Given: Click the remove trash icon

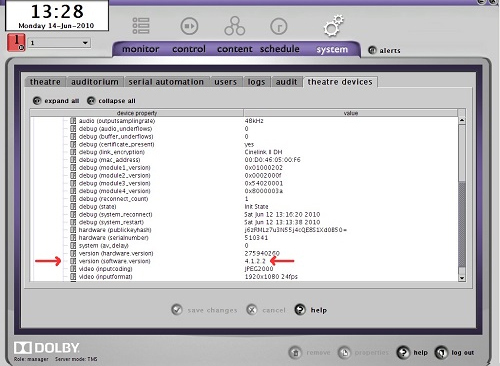Looking at the screenshot, I should [295, 352].
